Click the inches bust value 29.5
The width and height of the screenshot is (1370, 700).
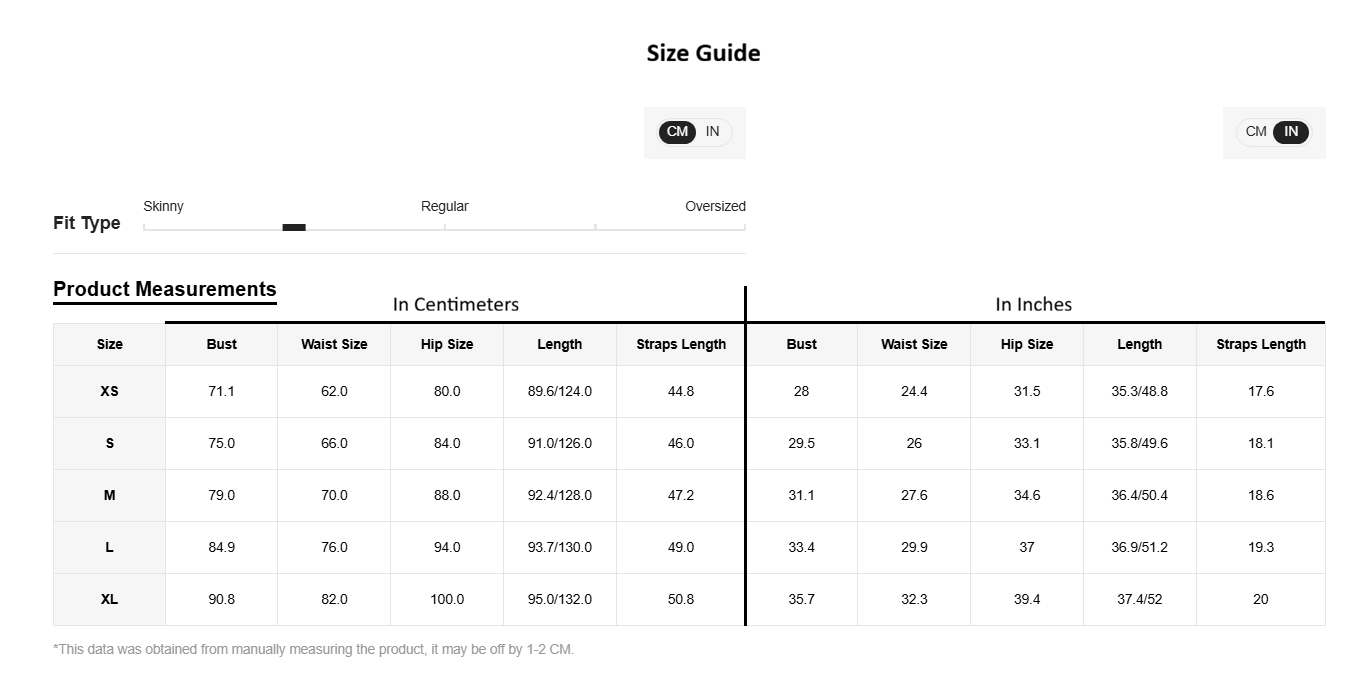pyautogui.click(x=801, y=443)
